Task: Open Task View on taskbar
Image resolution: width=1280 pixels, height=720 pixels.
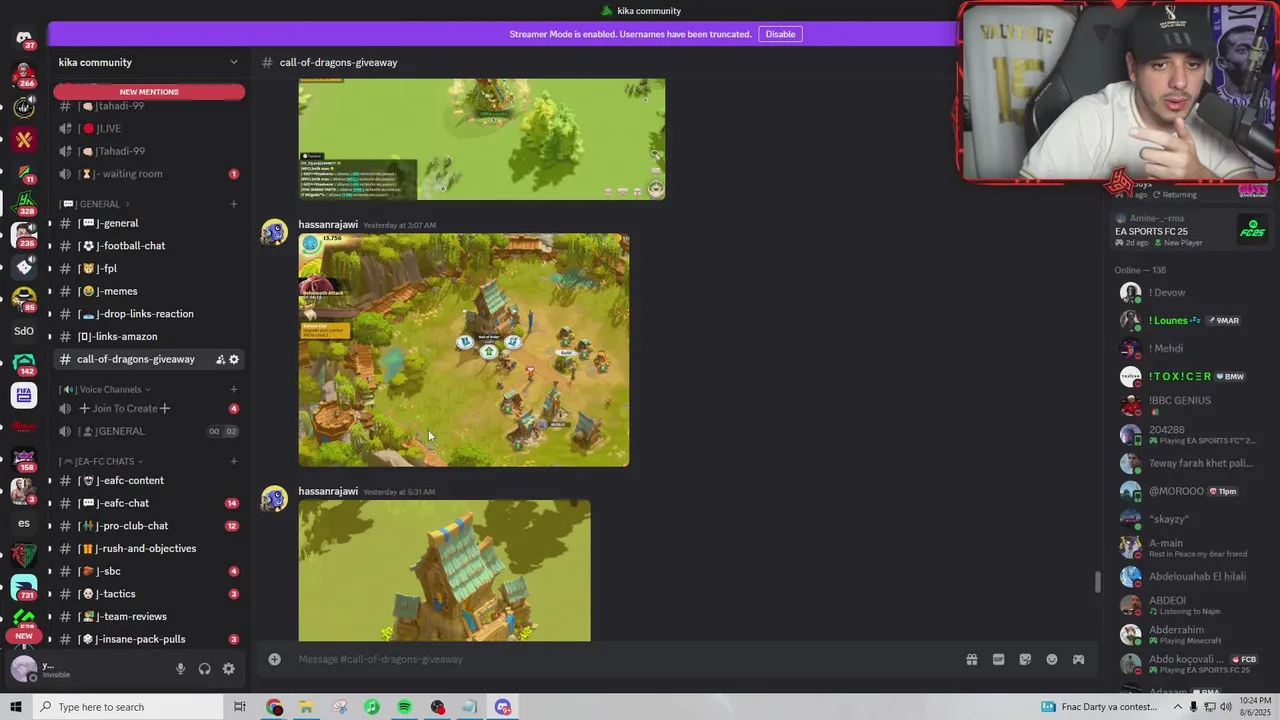Action: [240, 707]
